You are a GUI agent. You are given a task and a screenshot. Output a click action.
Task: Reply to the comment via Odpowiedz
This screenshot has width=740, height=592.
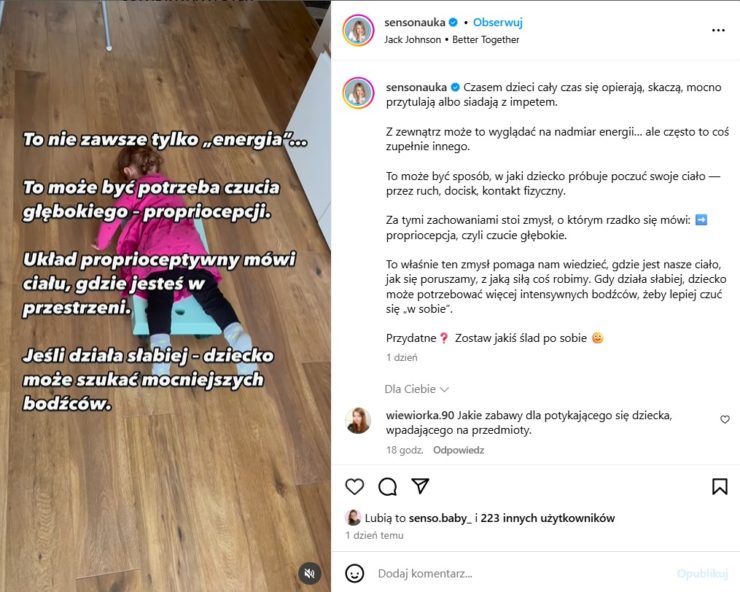point(458,450)
